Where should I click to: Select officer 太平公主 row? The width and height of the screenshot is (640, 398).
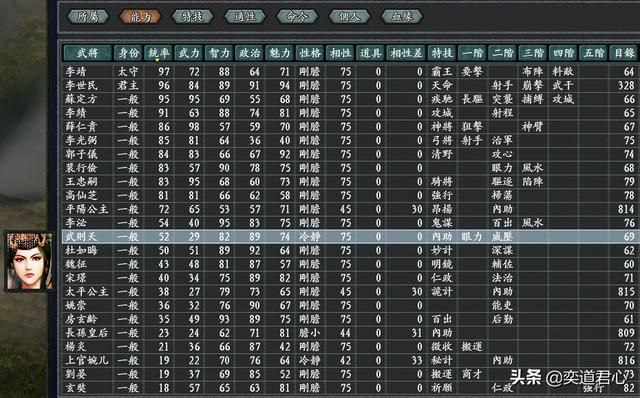click(x=351, y=291)
